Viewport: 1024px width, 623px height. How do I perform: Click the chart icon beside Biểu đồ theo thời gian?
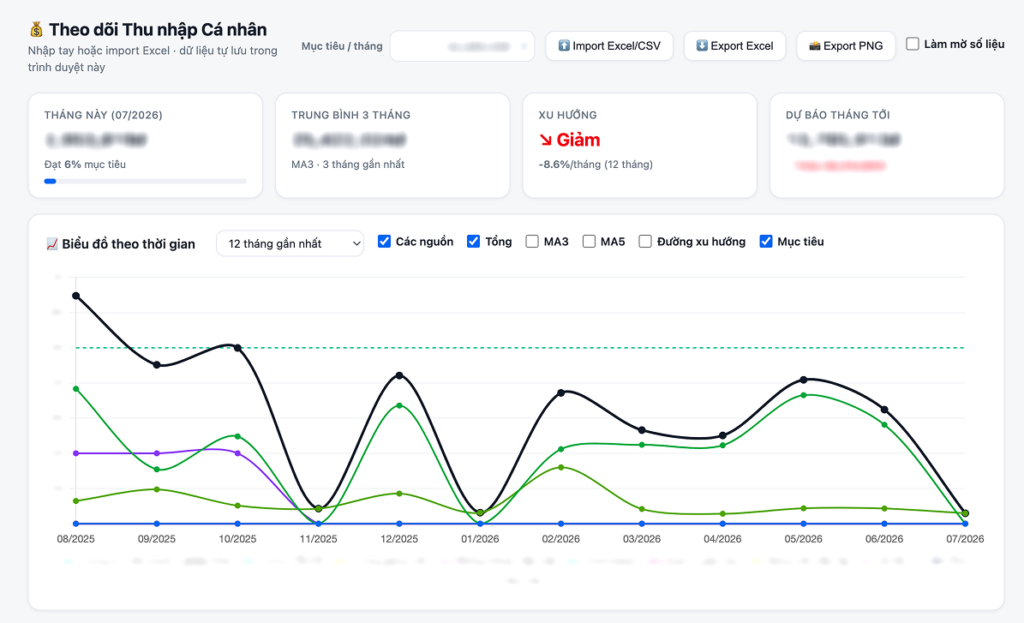point(52,244)
